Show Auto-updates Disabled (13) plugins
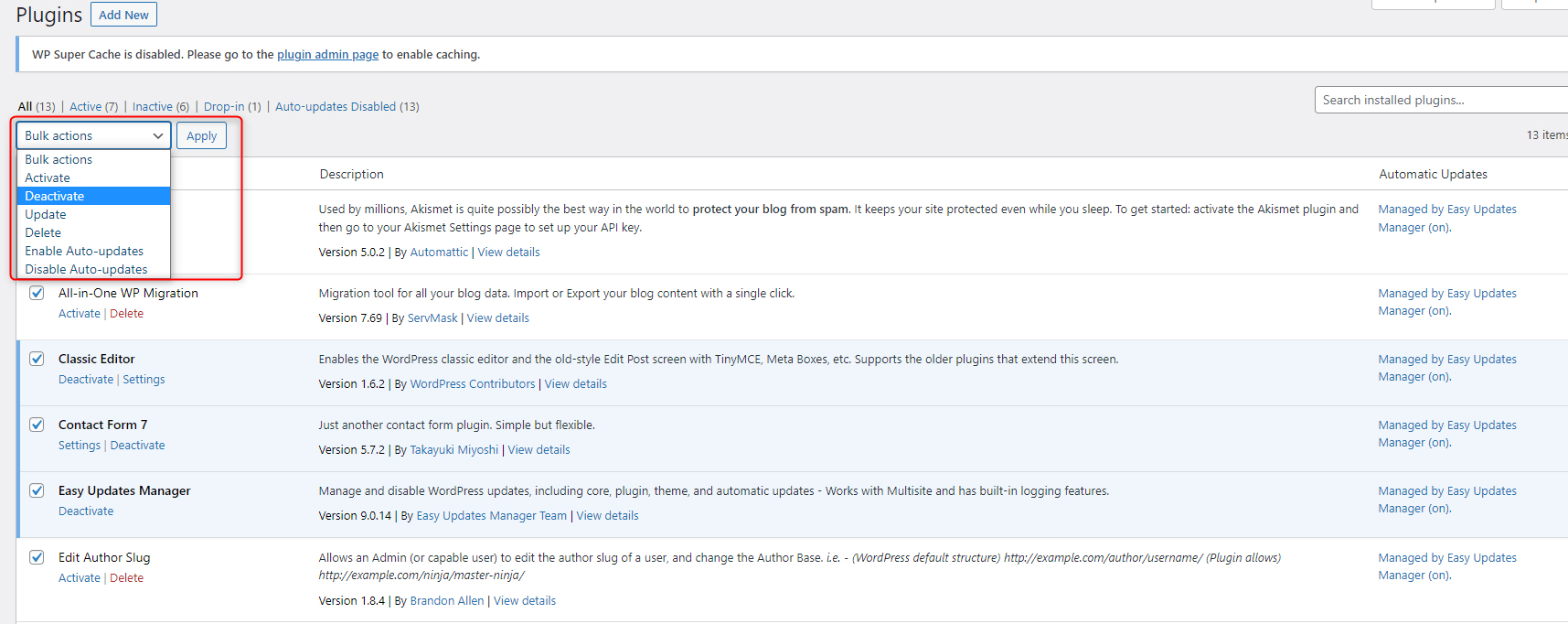 click(347, 106)
